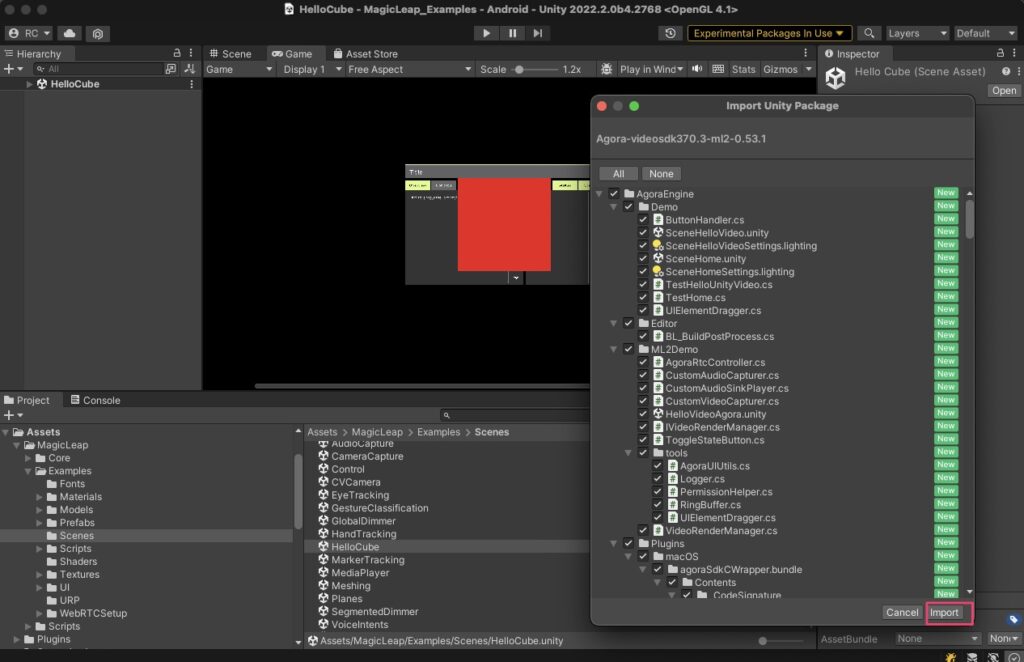
Task: Click the Hierarchy search field
Action: point(98,69)
